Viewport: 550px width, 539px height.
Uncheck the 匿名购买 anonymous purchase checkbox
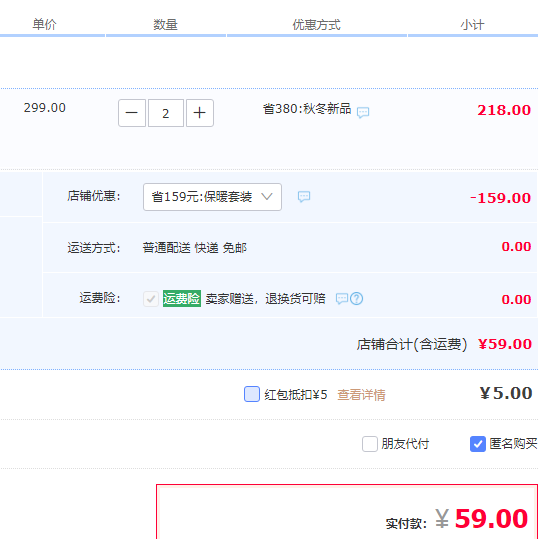click(478, 444)
